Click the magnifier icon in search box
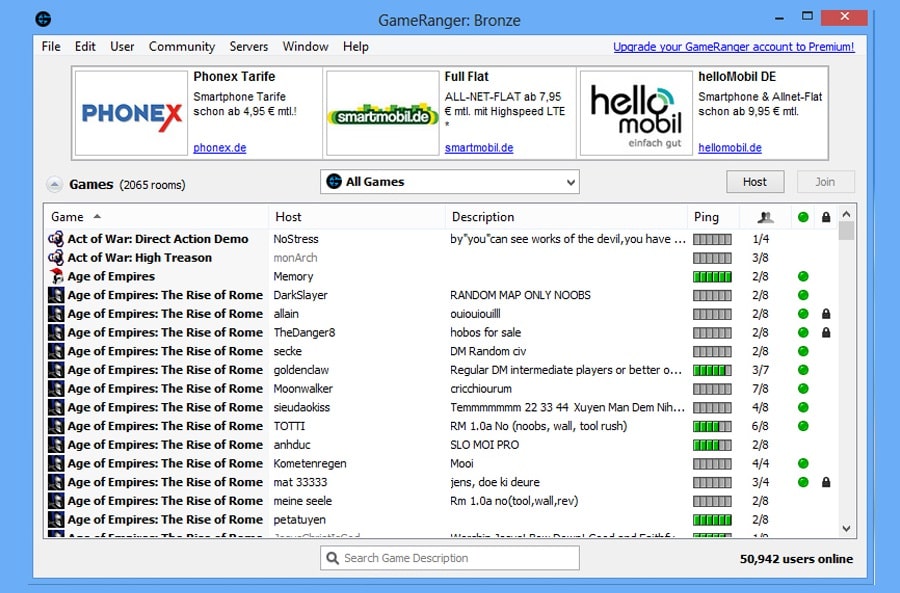The image size is (900, 593). pyautogui.click(x=332, y=558)
